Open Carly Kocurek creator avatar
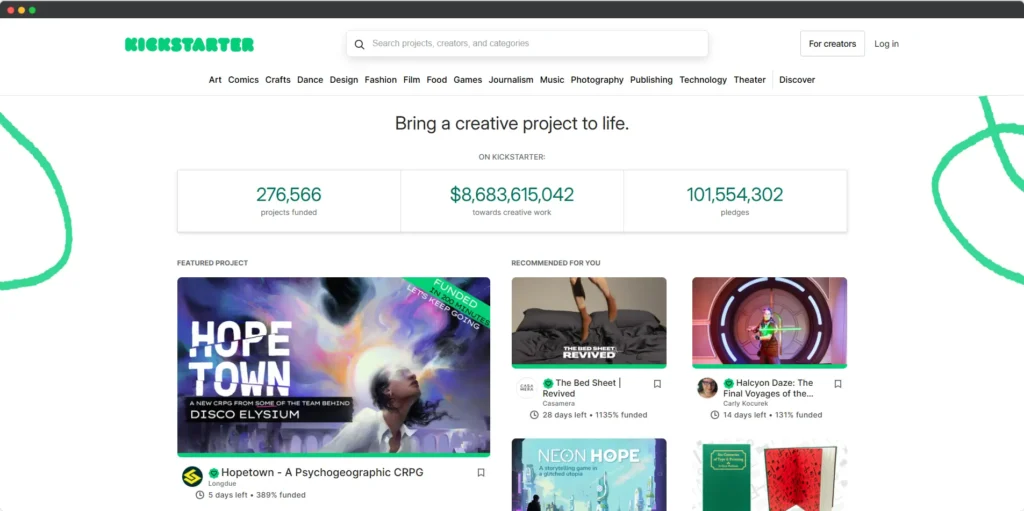1024x511 pixels. [x=707, y=388]
